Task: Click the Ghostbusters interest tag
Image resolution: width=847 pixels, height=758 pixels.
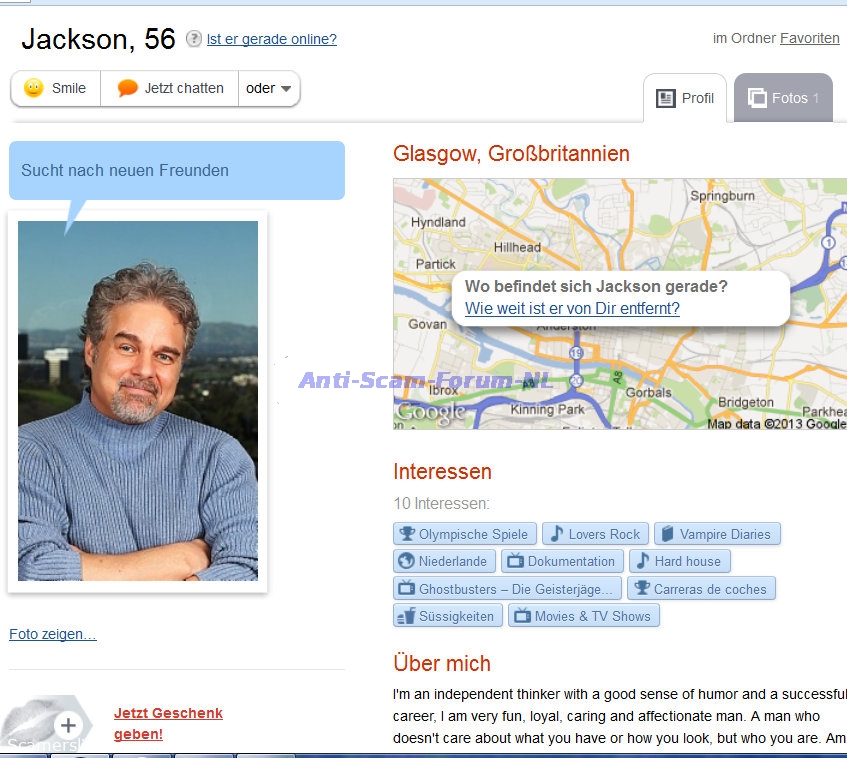Action: [508, 589]
